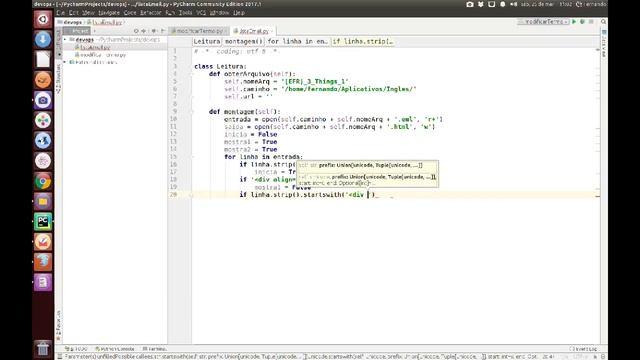This screenshot has height=360, width=640.
Task: Open the run configuration dropdown
Action: click(x=543, y=22)
